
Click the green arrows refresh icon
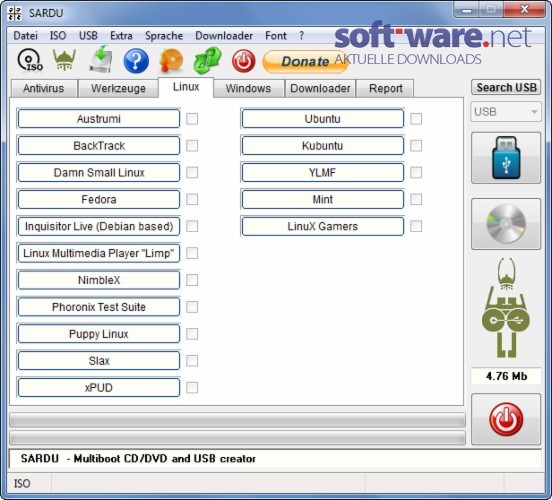click(x=207, y=61)
